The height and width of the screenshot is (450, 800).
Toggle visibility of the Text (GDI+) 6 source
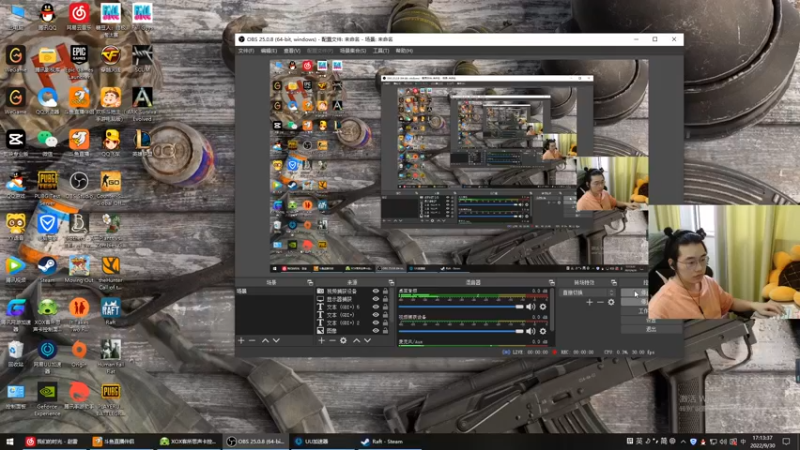[x=376, y=307]
